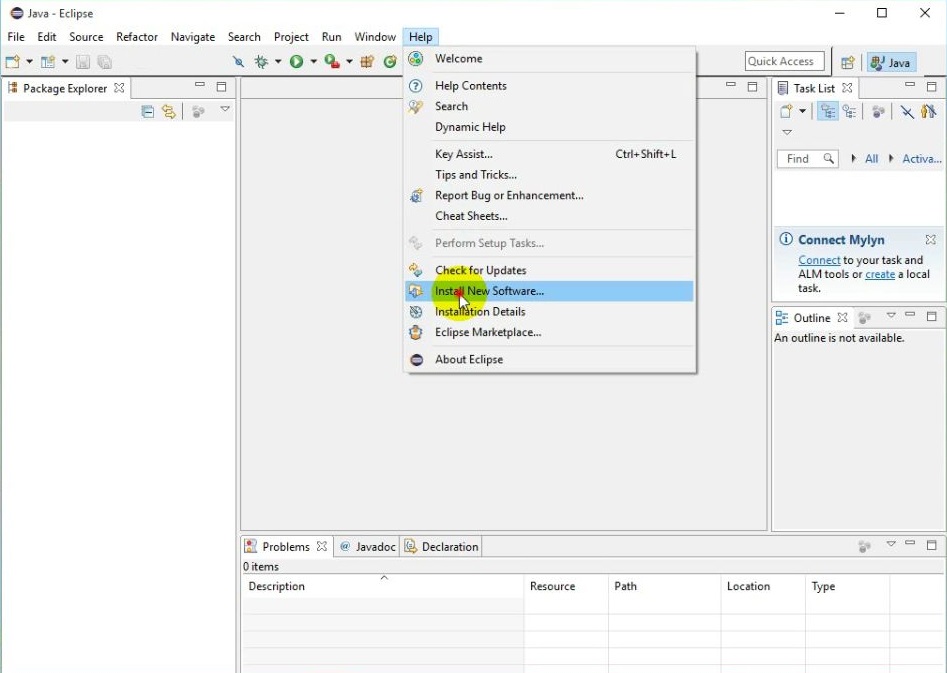Click the Run Last Tool coverage icon
The width and height of the screenshot is (947, 673).
[332, 62]
